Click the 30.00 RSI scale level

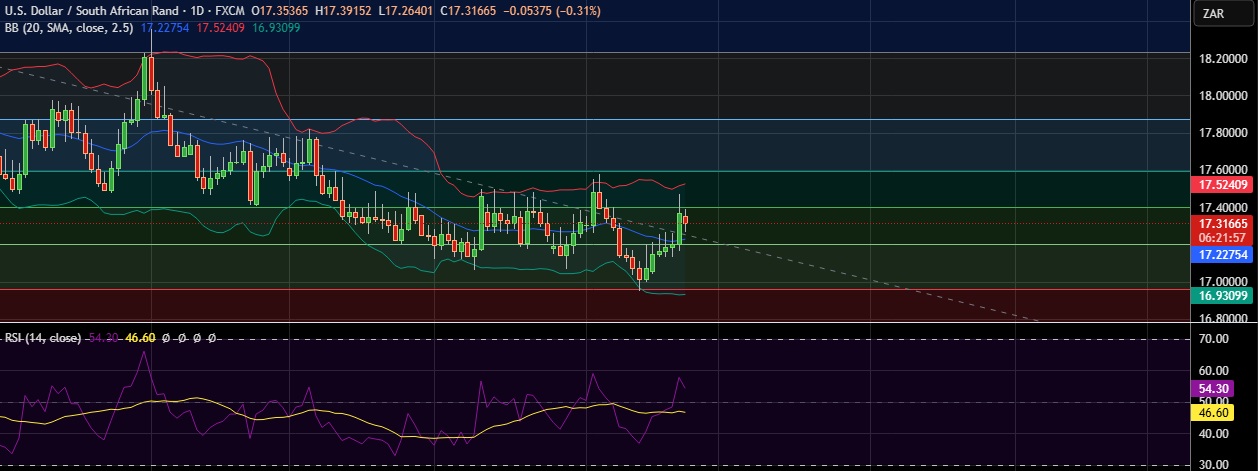point(1213,465)
